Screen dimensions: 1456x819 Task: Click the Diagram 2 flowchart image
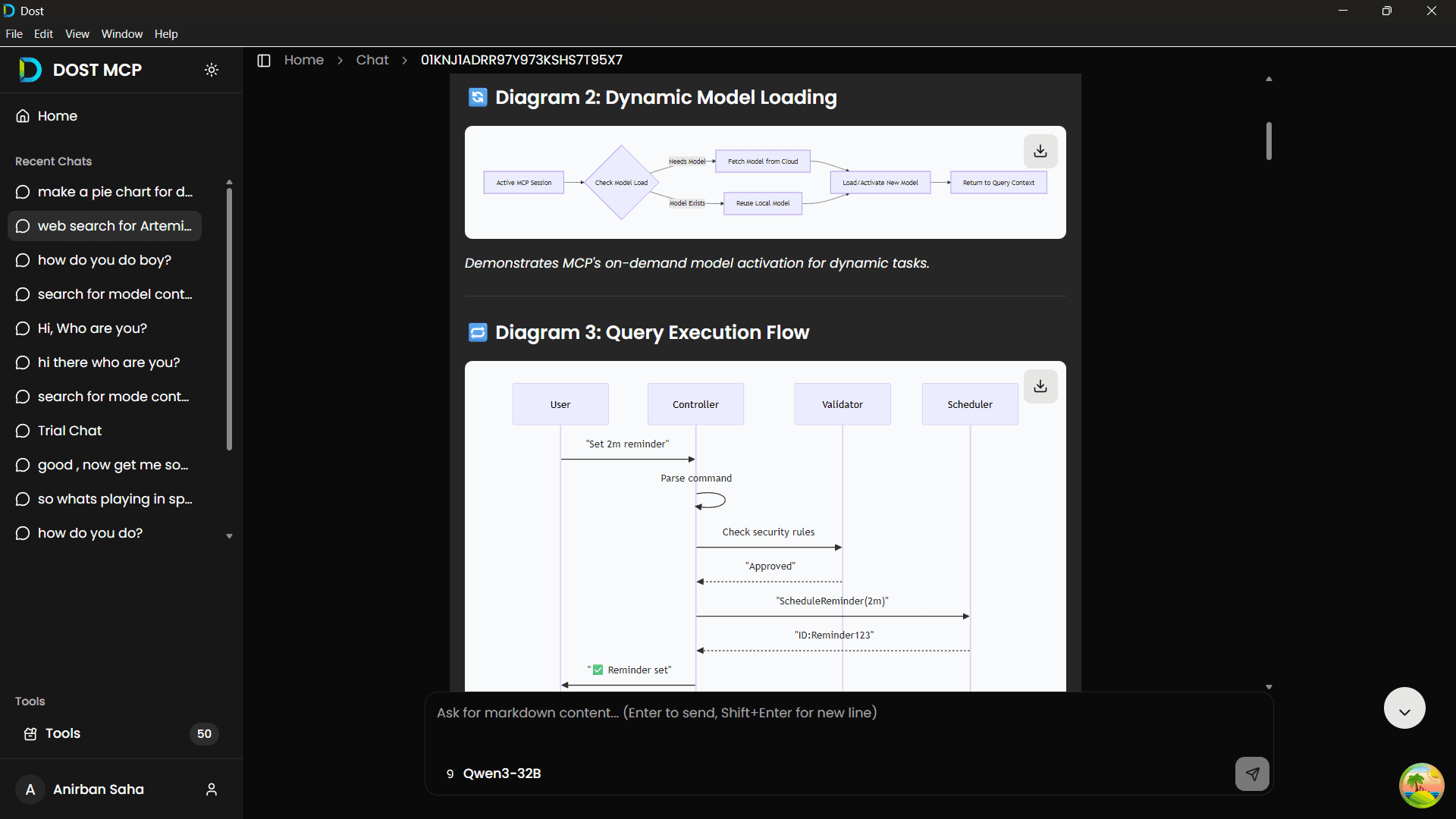point(765,183)
